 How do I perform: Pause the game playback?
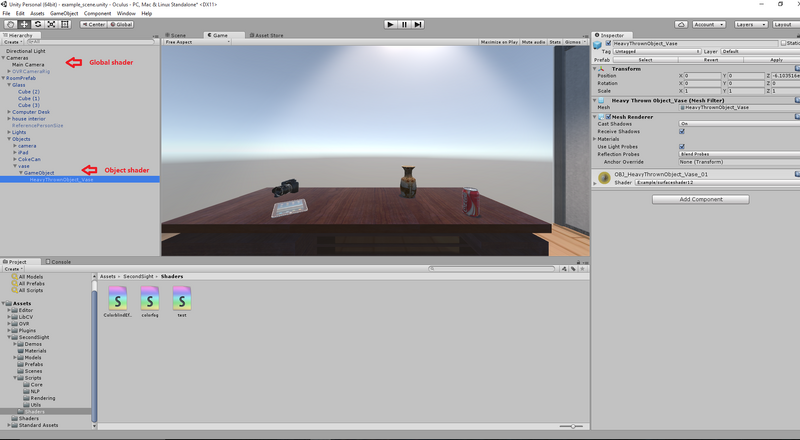[404, 24]
